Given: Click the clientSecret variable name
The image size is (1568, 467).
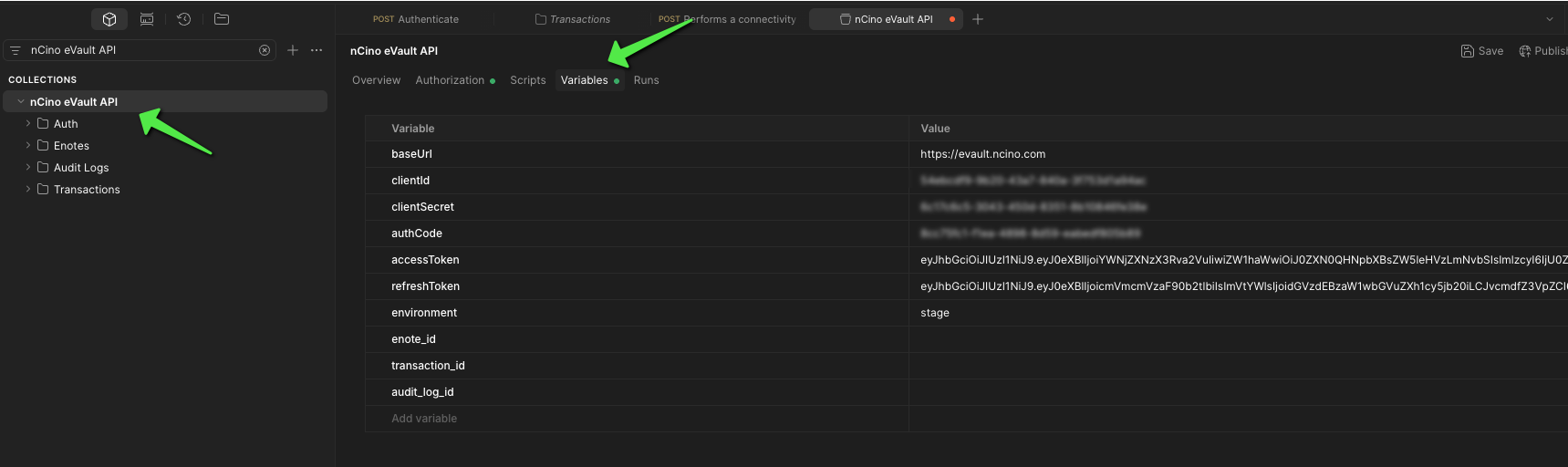Looking at the screenshot, I should (422, 207).
